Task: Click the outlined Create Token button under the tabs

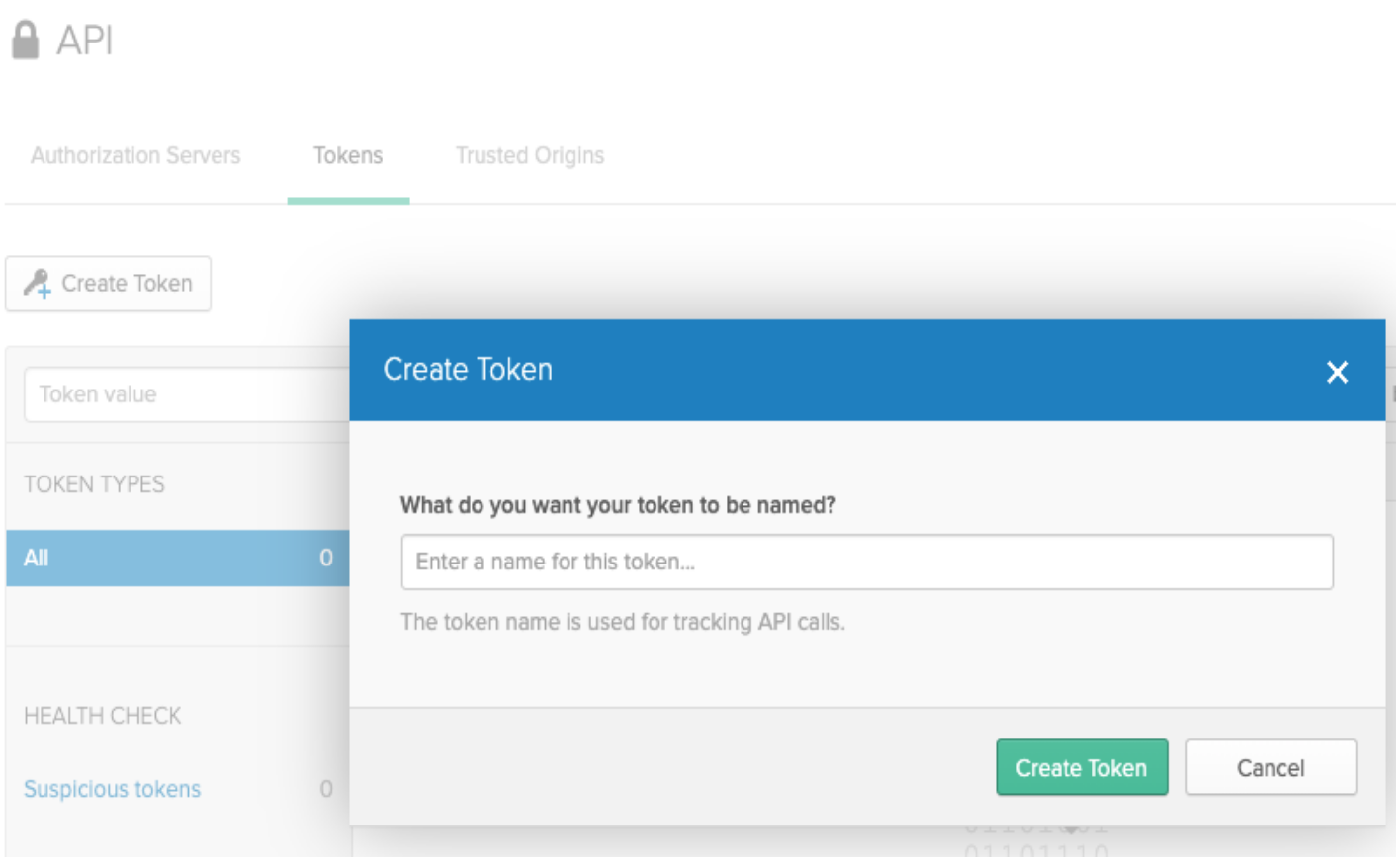Action: [x=108, y=284]
